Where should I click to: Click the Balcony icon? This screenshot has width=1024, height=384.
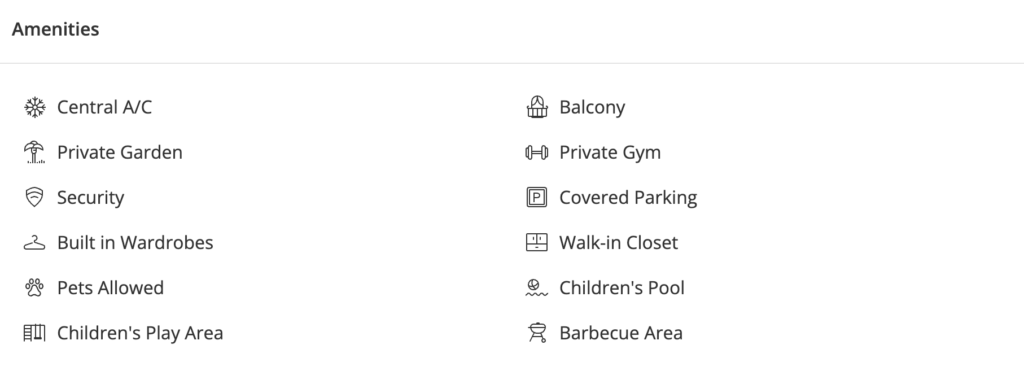point(537,107)
